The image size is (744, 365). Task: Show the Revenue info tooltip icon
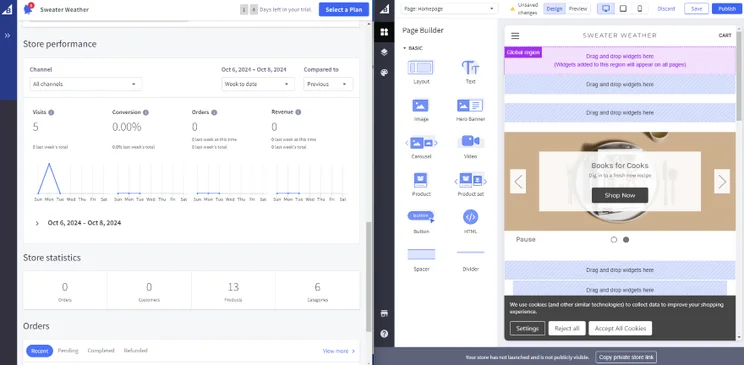pyautogui.click(x=298, y=112)
